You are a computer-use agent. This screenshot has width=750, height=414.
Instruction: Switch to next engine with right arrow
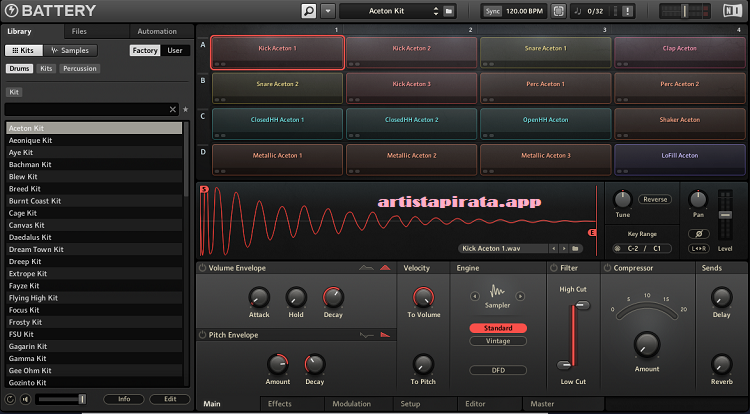point(520,296)
